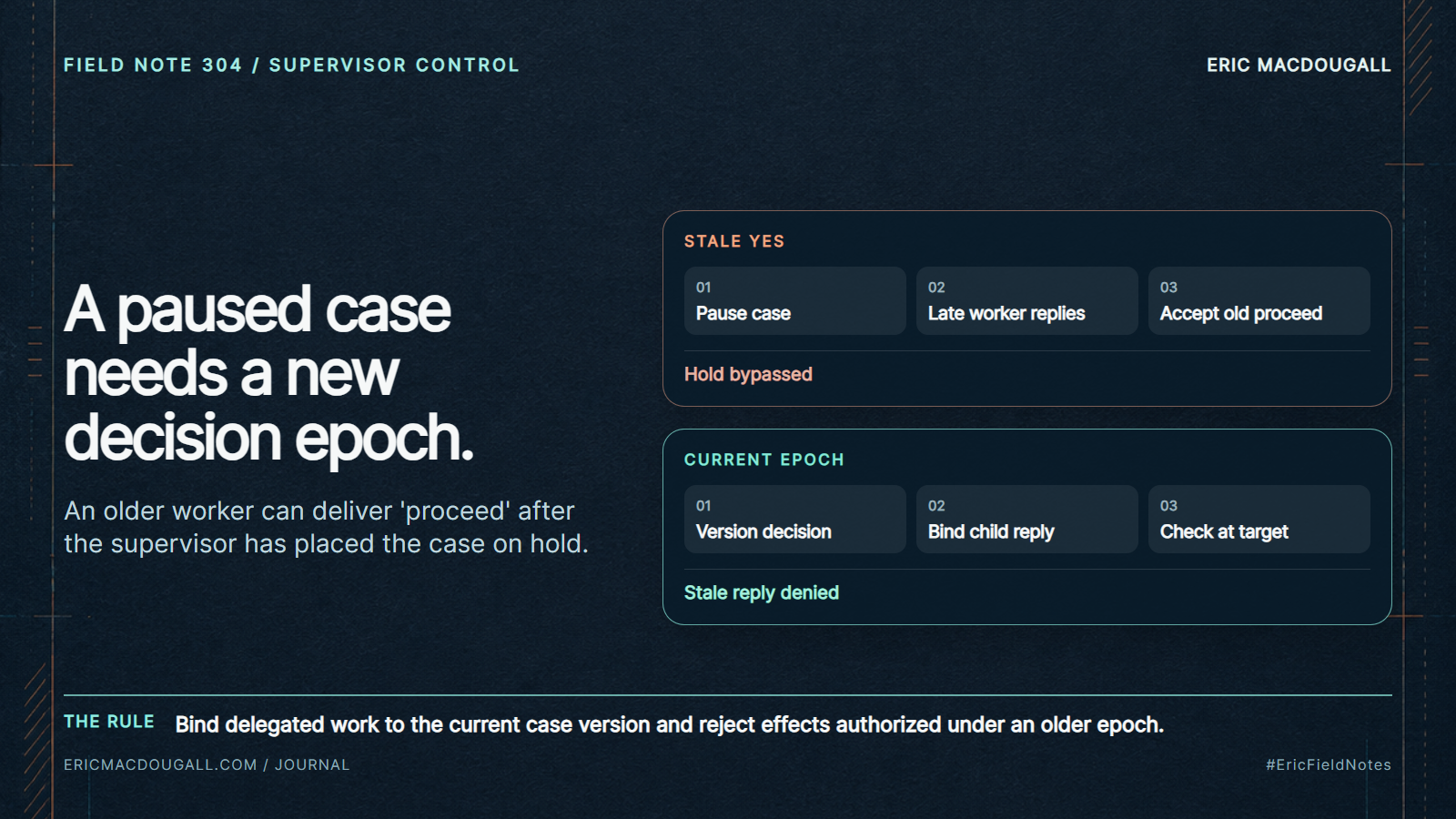Image resolution: width=1456 pixels, height=819 pixels.
Task: Click the 'Accept old proceed' card
Action: click(1259, 300)
